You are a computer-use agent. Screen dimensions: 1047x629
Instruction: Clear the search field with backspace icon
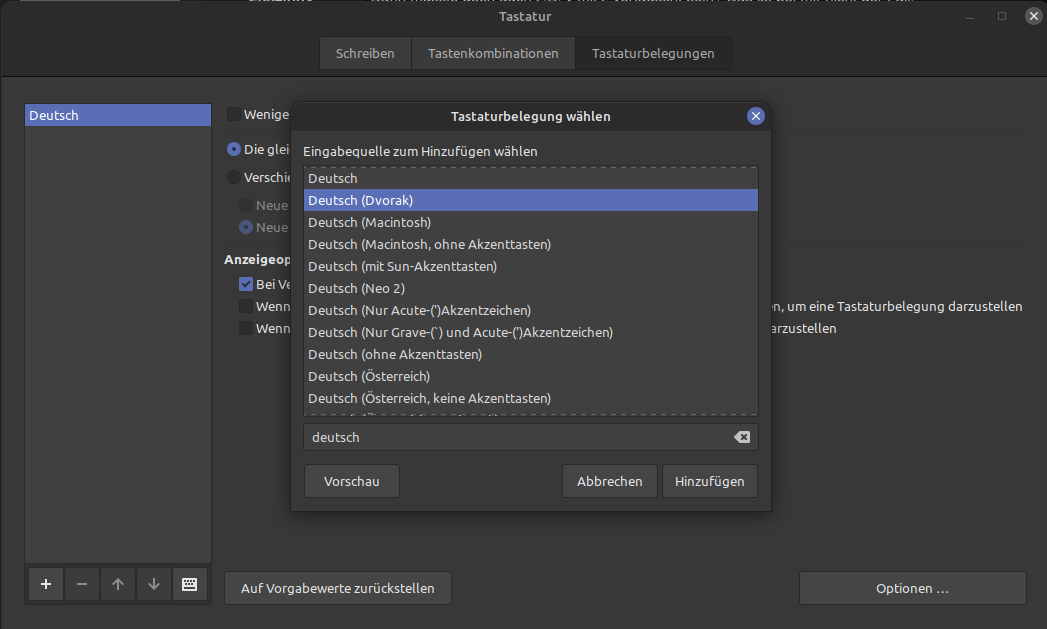pos(742,437)
